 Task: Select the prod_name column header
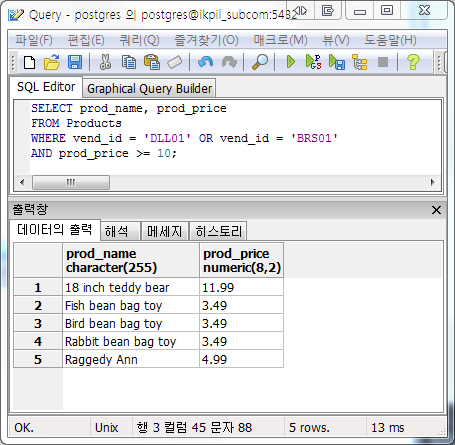pyautogui.click(x=131, y=260)
